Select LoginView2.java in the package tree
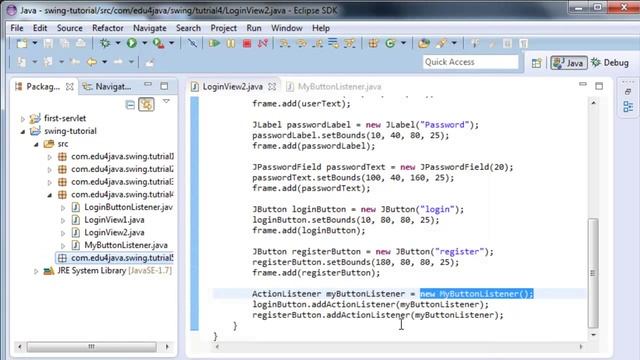640x360 pixels. click(x=108, y=232)
